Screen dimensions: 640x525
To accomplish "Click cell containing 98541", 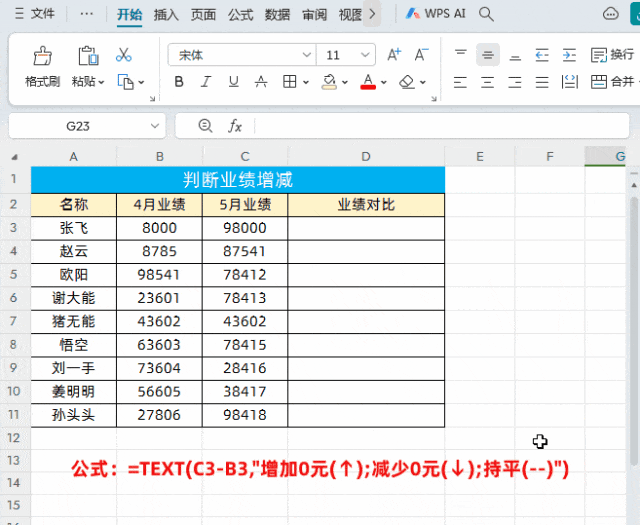I will click(x=159, y=274).
